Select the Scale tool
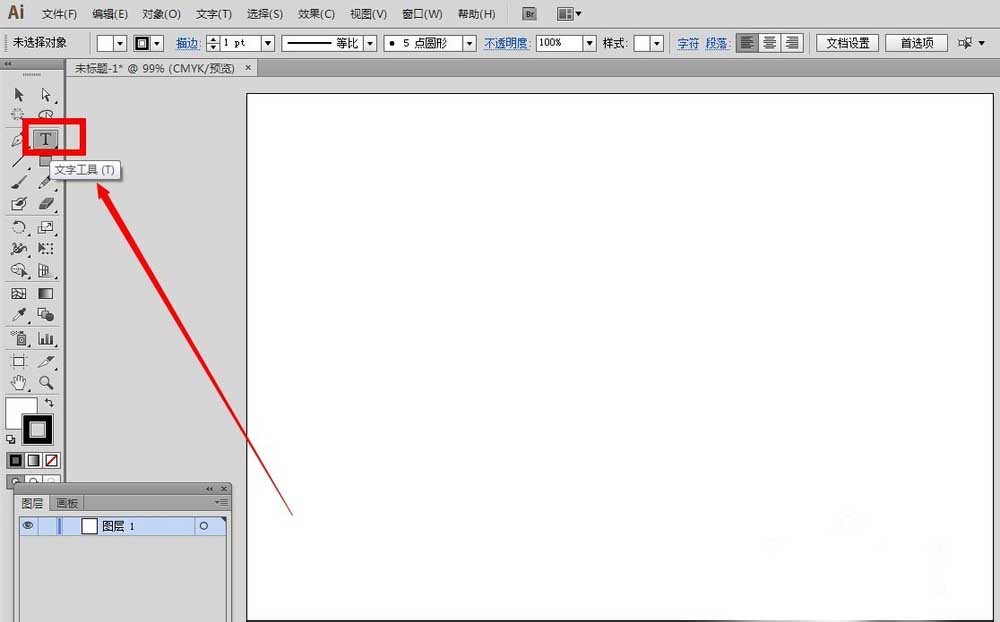Screen dimensions: 1000x622 [x=46, y=227]
